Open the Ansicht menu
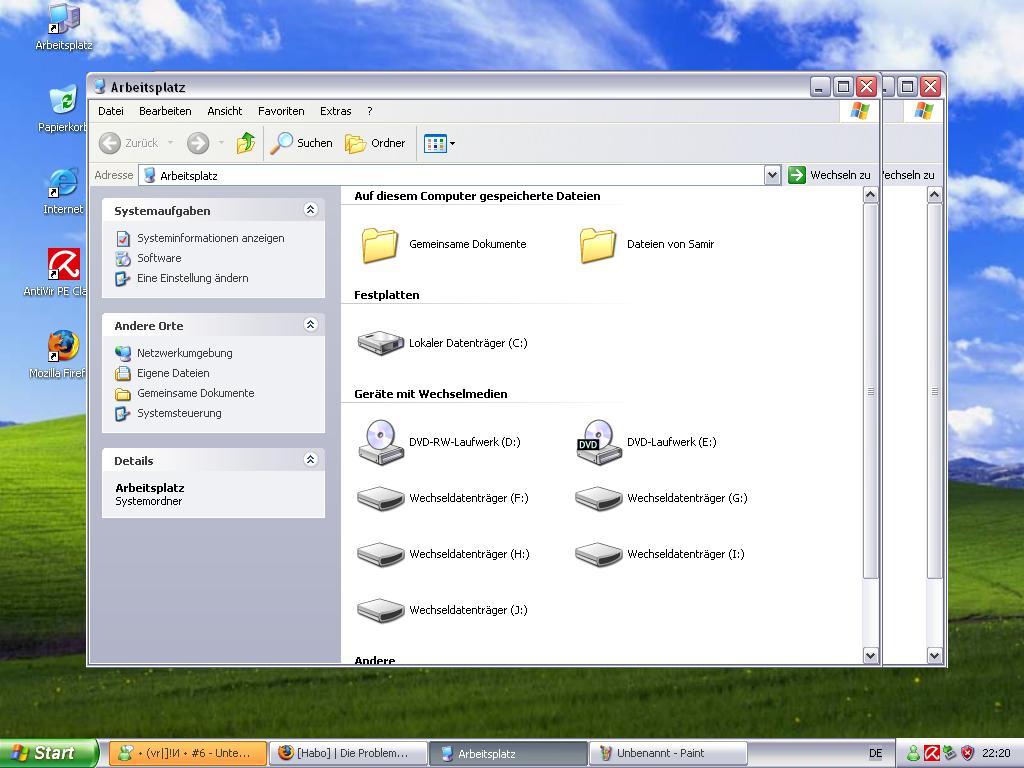 tap(225, 111)
